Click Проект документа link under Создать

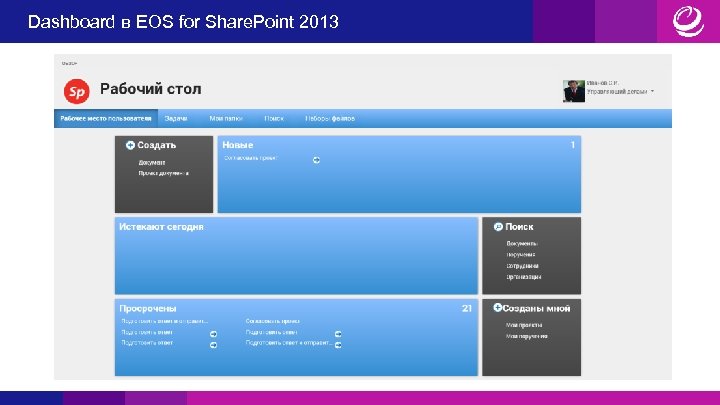[163, 174]
